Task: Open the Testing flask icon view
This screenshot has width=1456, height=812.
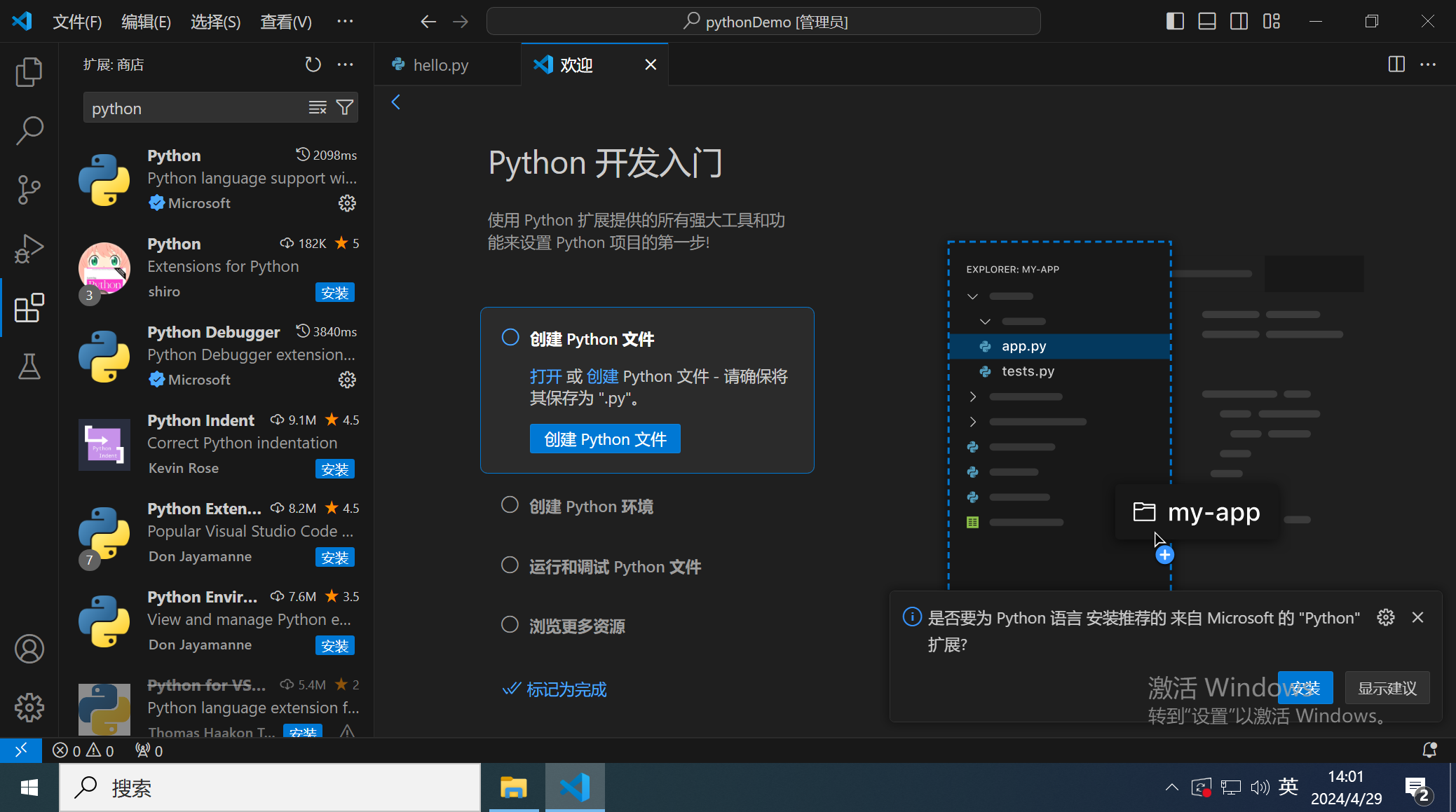Action: pyautogui.click(x=29, y=366)
